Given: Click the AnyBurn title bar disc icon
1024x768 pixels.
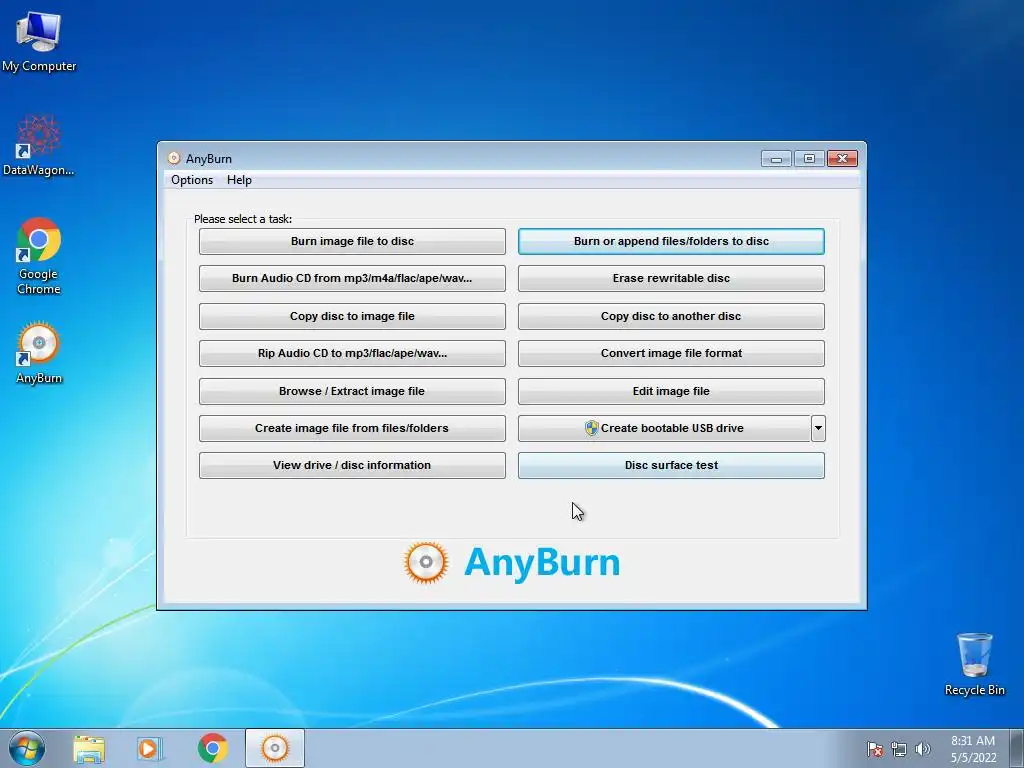Looking at the screenshot, I should pos(174,158).
